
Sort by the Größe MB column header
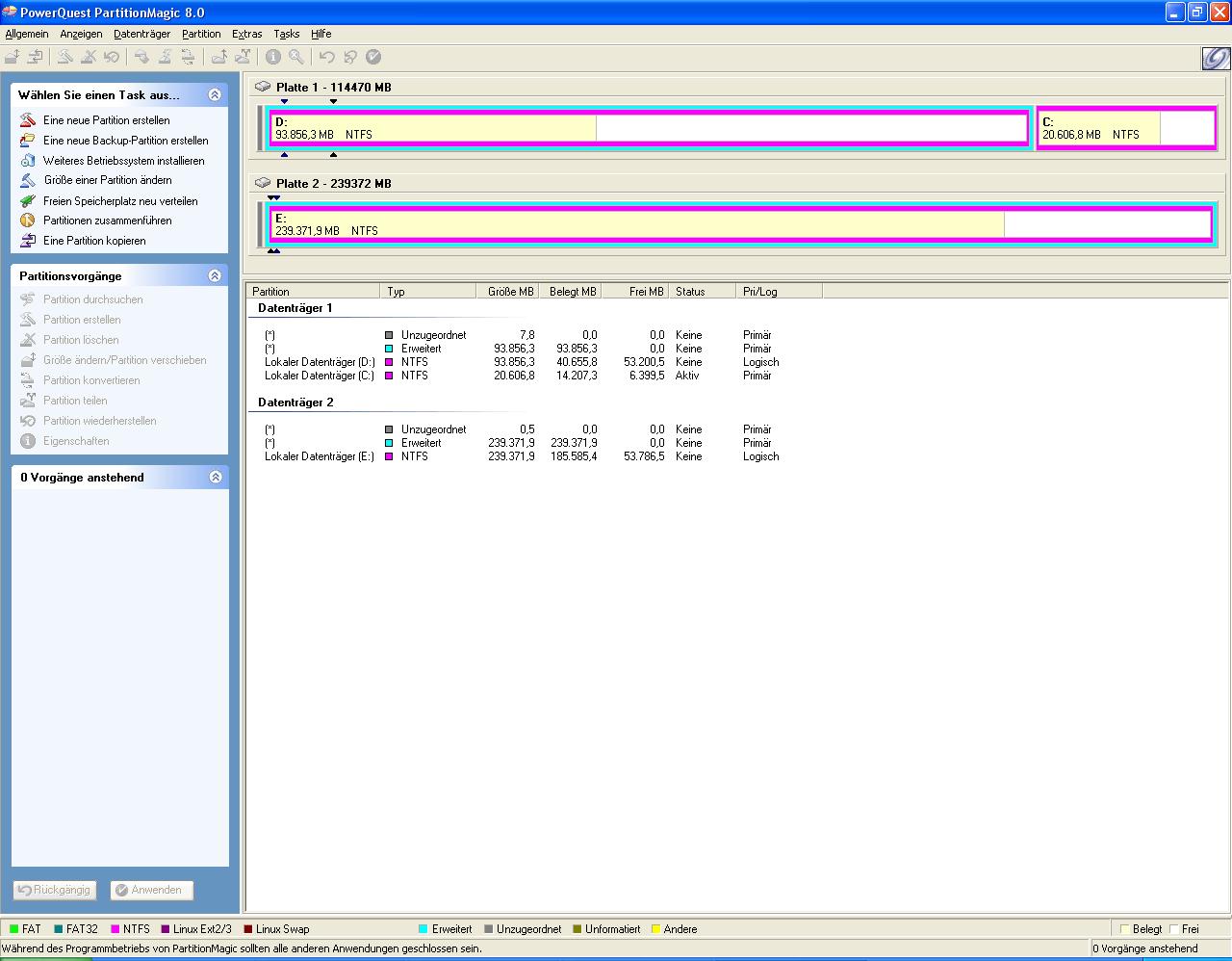click(x=507, y=291)
